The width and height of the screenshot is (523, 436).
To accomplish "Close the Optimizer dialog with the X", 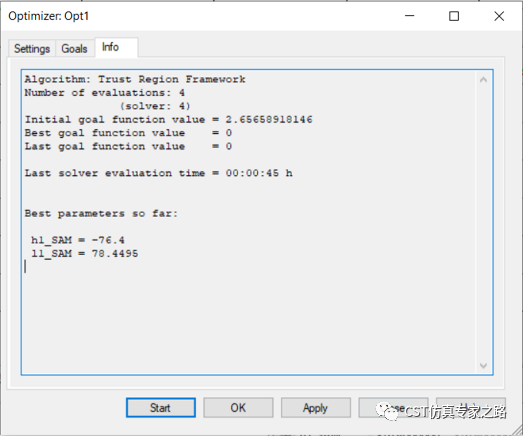I will (499, 16).
